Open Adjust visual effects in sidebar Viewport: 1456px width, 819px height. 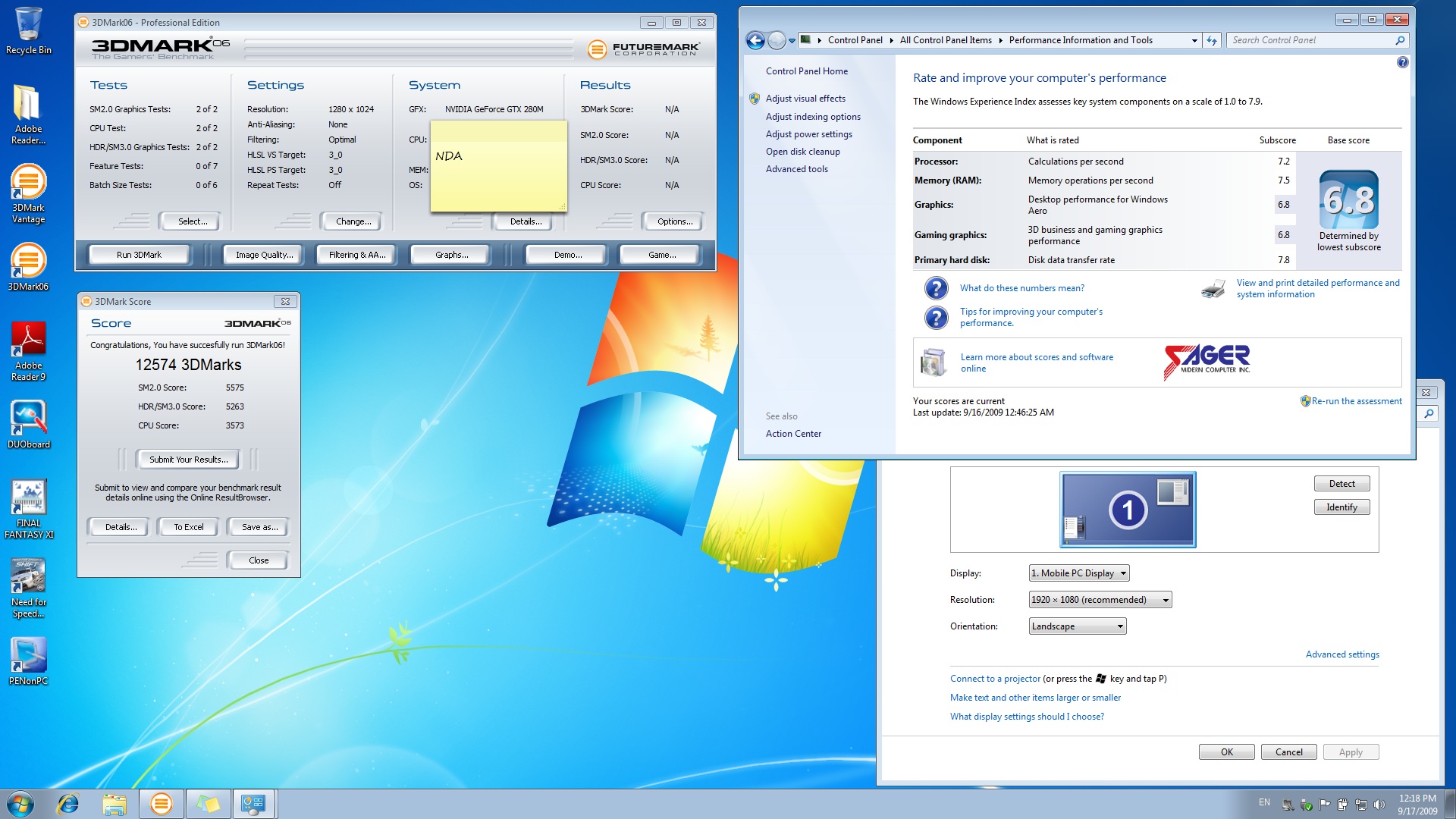(x=805, y=99)
